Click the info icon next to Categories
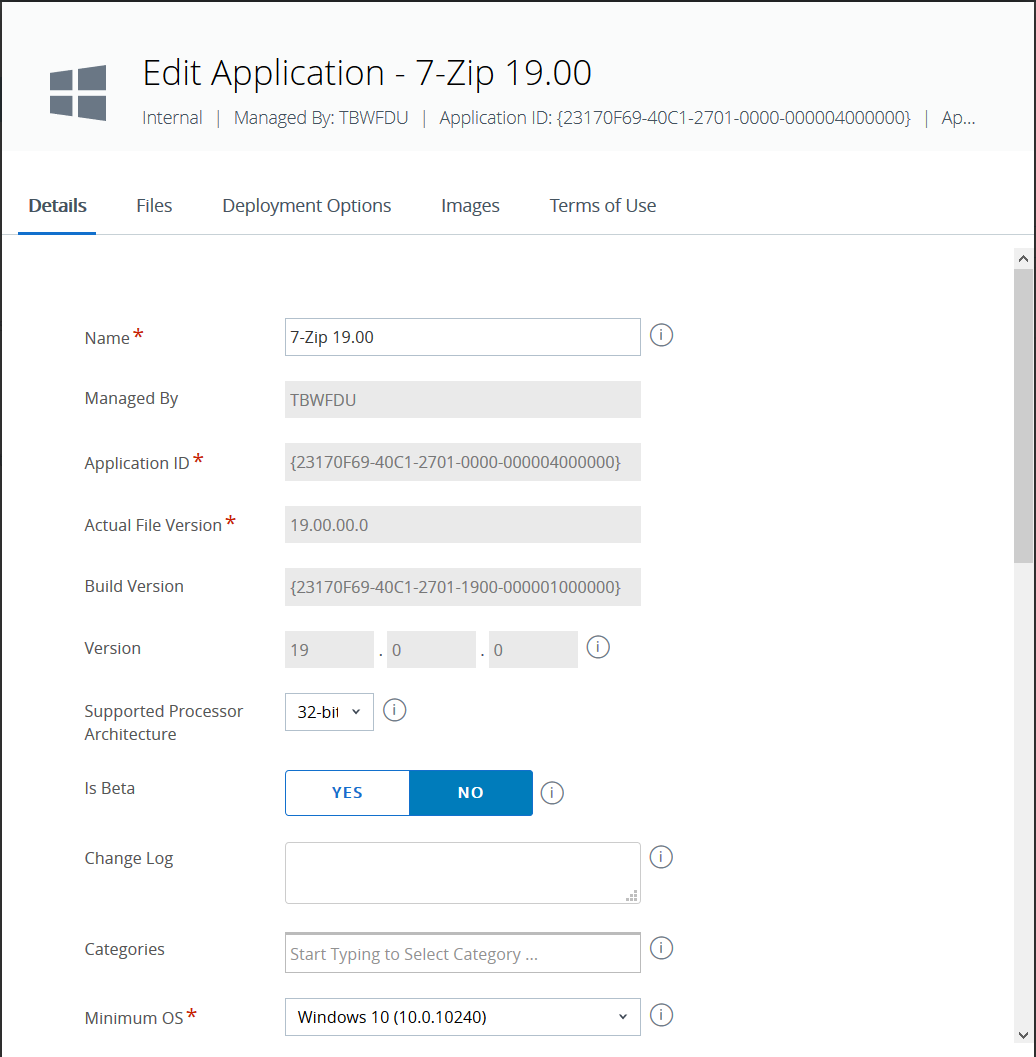Screen dimensions: 1036x1057 661,948
